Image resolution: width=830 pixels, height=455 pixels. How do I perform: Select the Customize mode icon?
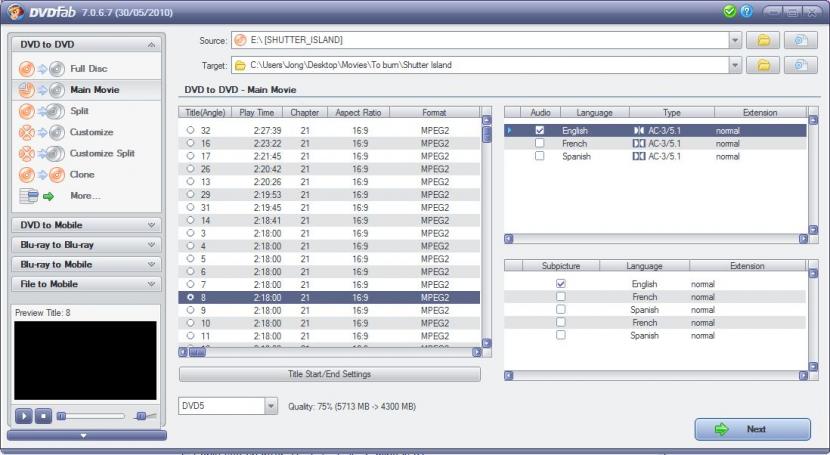point(41,132)
